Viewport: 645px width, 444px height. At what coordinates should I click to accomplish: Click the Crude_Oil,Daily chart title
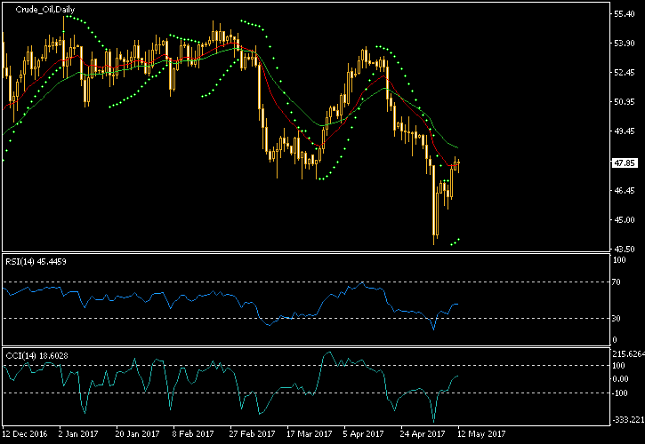(x=45, y=9)
